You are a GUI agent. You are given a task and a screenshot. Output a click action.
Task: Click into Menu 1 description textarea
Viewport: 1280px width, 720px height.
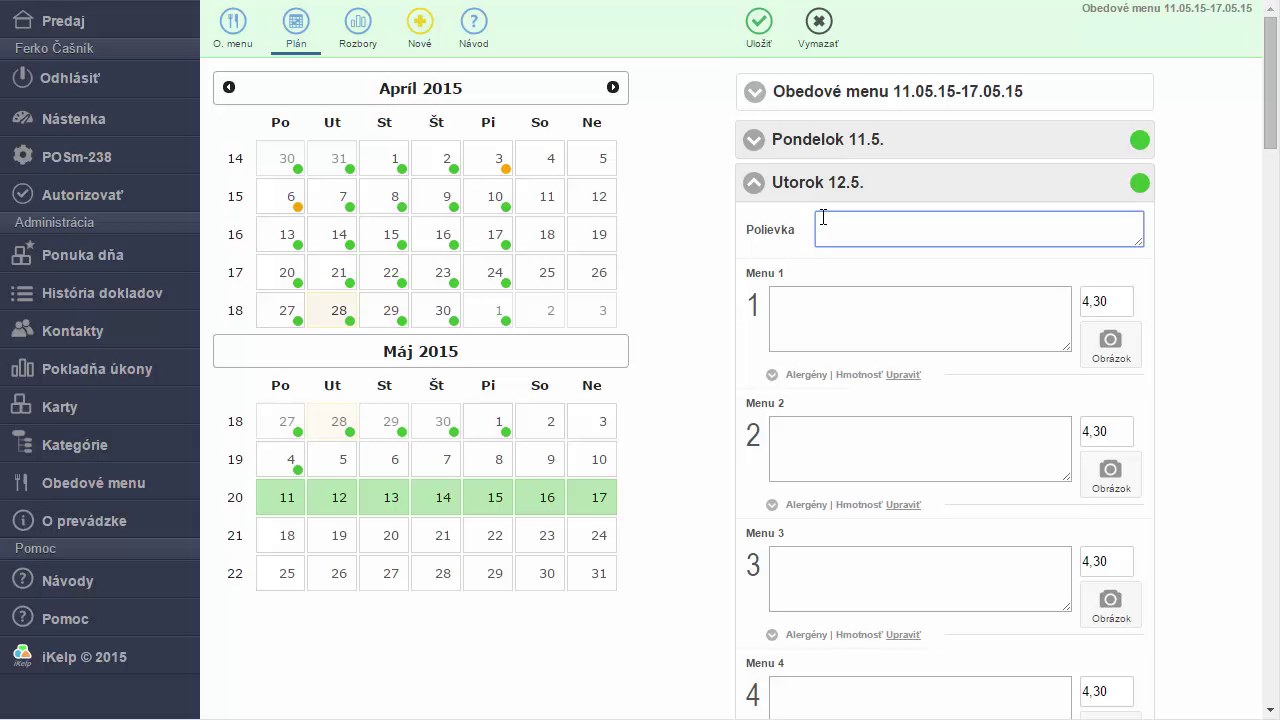[x=920, y=319]
